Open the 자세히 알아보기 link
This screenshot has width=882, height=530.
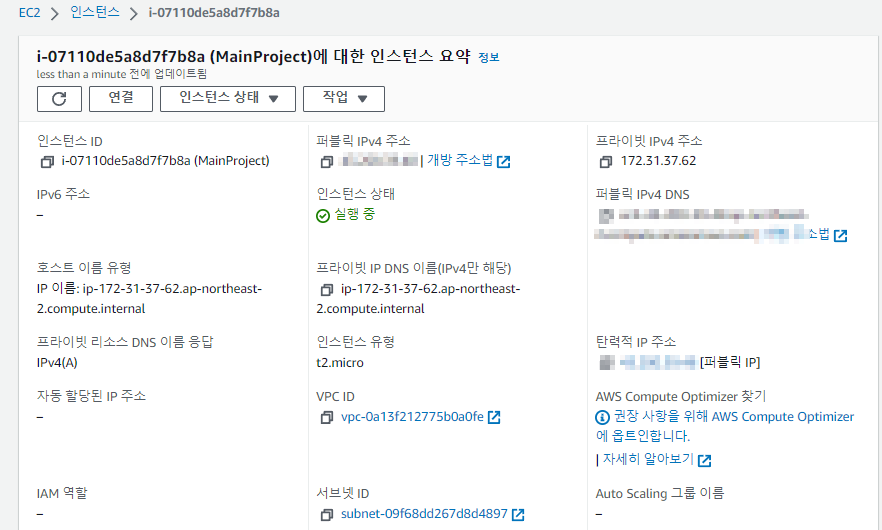coord(648,459)
